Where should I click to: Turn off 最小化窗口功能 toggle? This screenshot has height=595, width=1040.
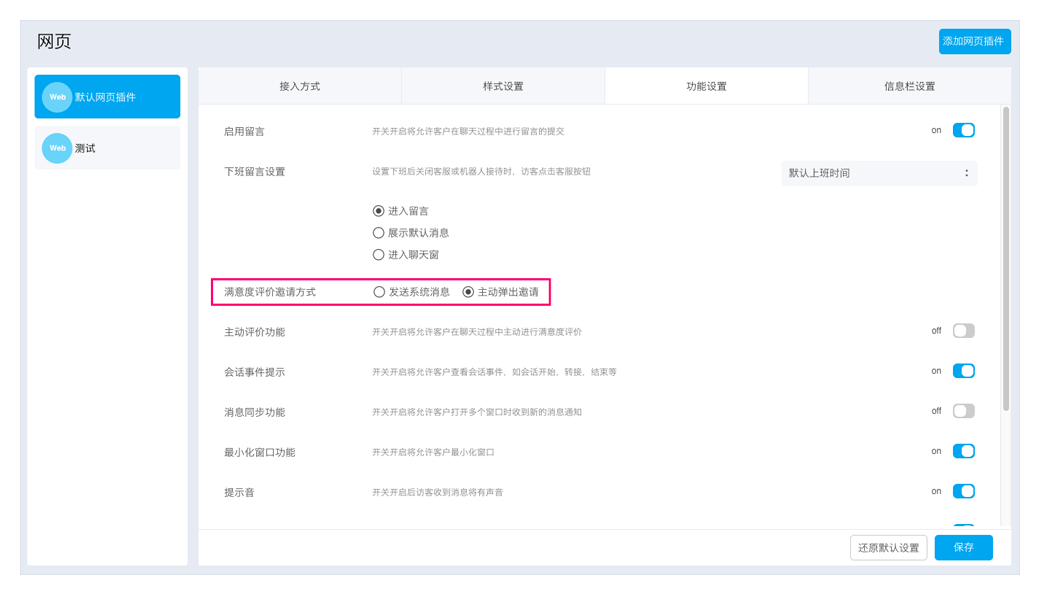(x=963, y=451)
